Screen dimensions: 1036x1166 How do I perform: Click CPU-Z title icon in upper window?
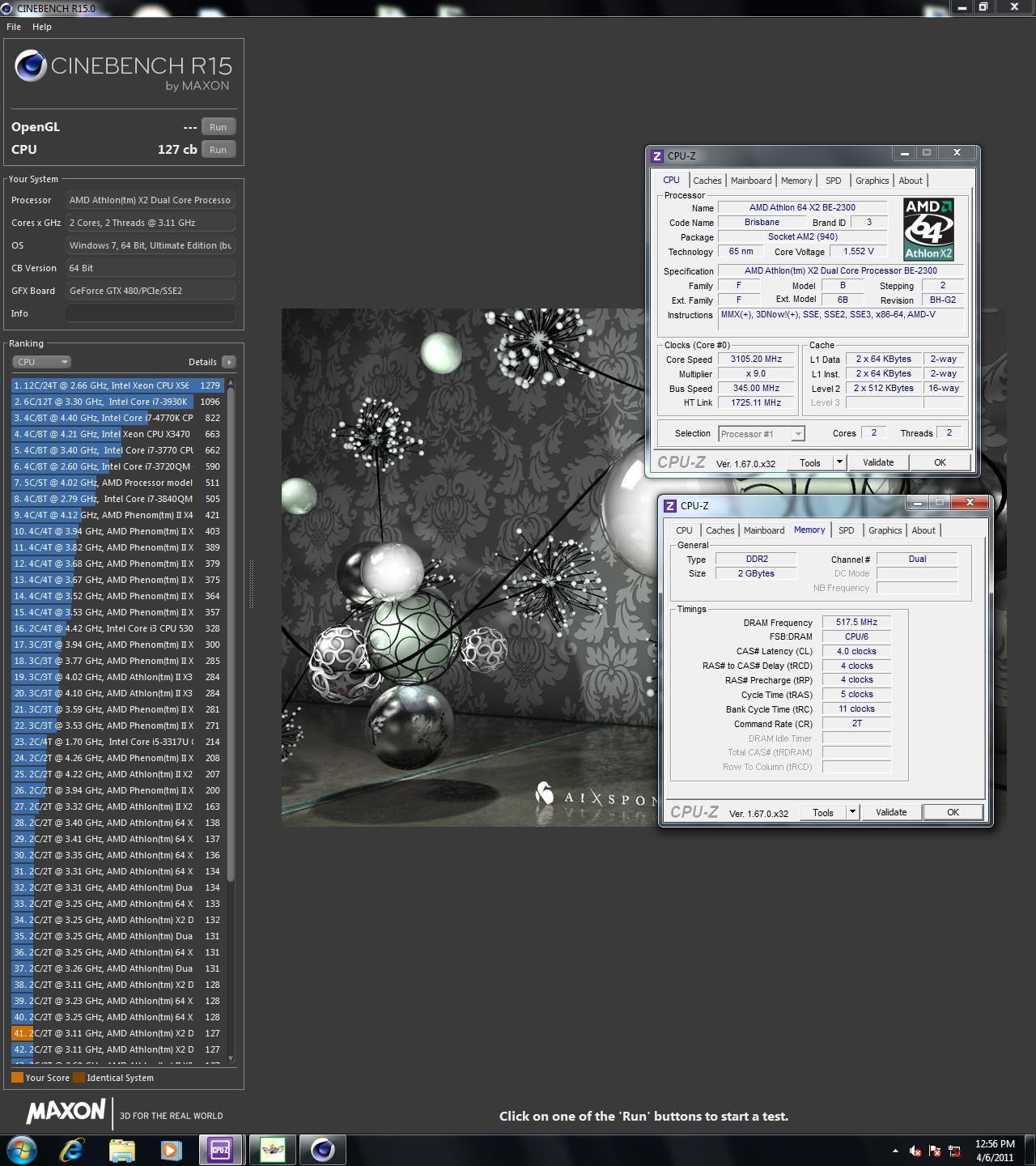(x=657, y=155)
